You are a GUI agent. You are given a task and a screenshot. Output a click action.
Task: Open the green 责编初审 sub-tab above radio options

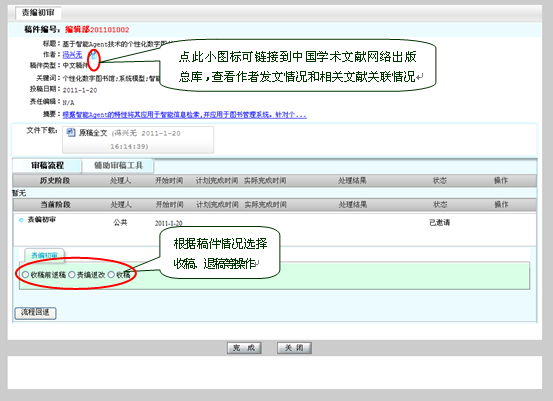[x=44, y=255]
